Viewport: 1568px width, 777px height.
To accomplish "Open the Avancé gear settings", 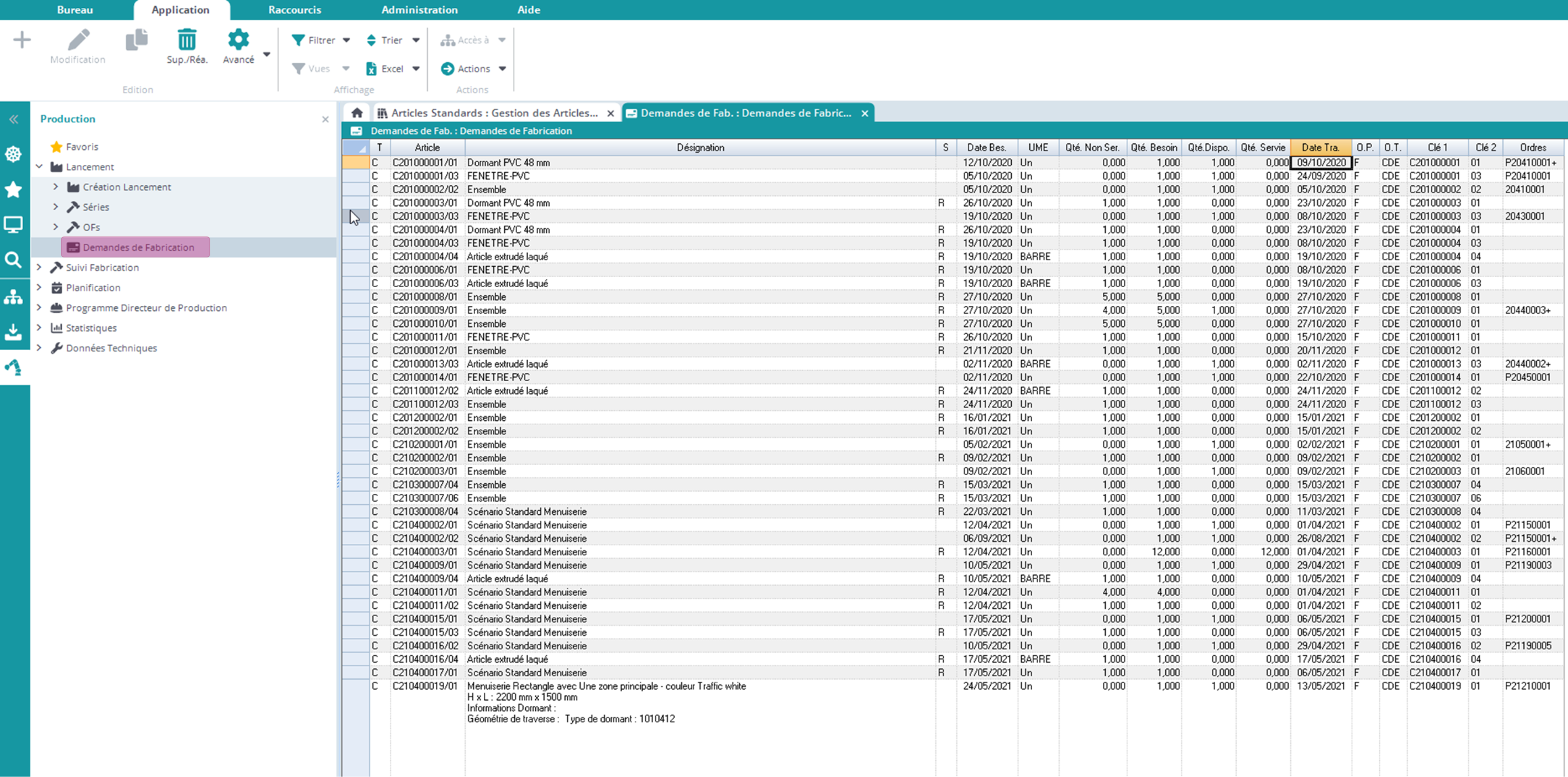I will [x=238, y=41].
